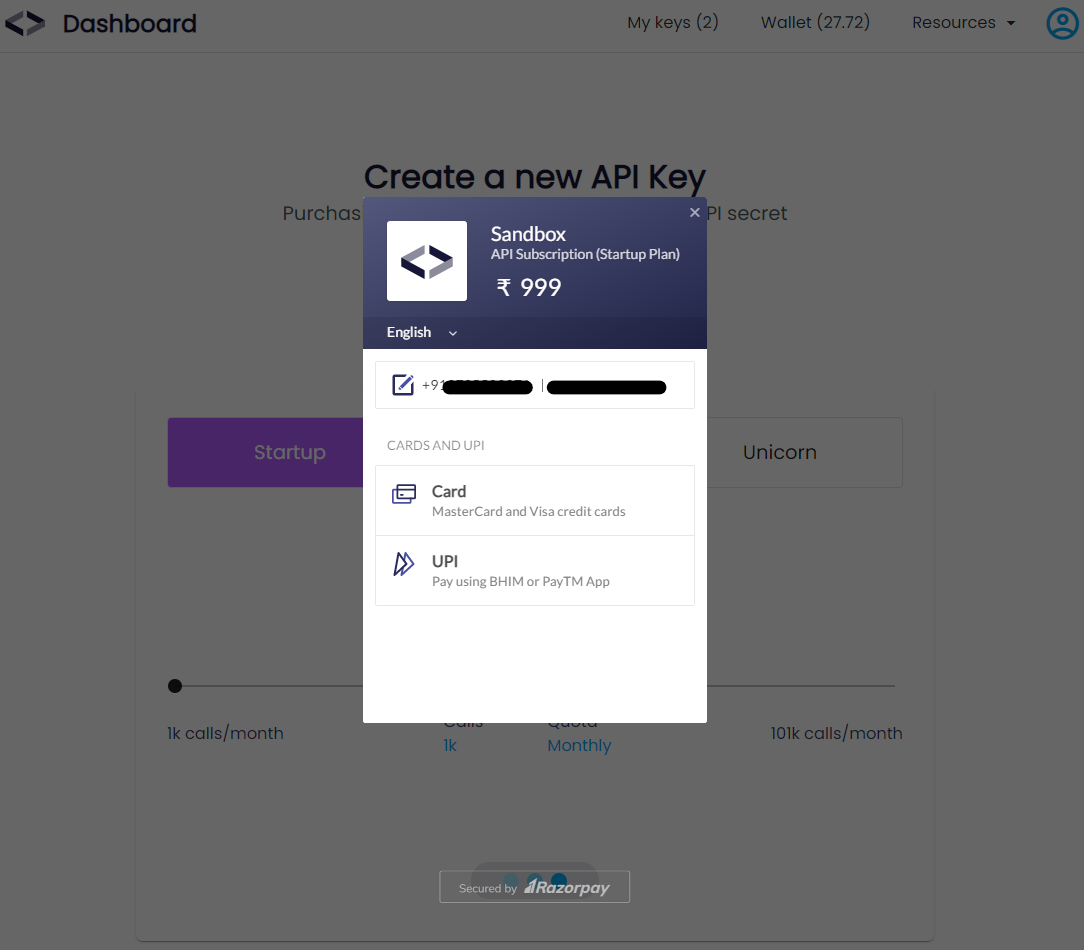Go to My keys (2)
Viewport: 1084px width, 950px height.
coord(673,23)
